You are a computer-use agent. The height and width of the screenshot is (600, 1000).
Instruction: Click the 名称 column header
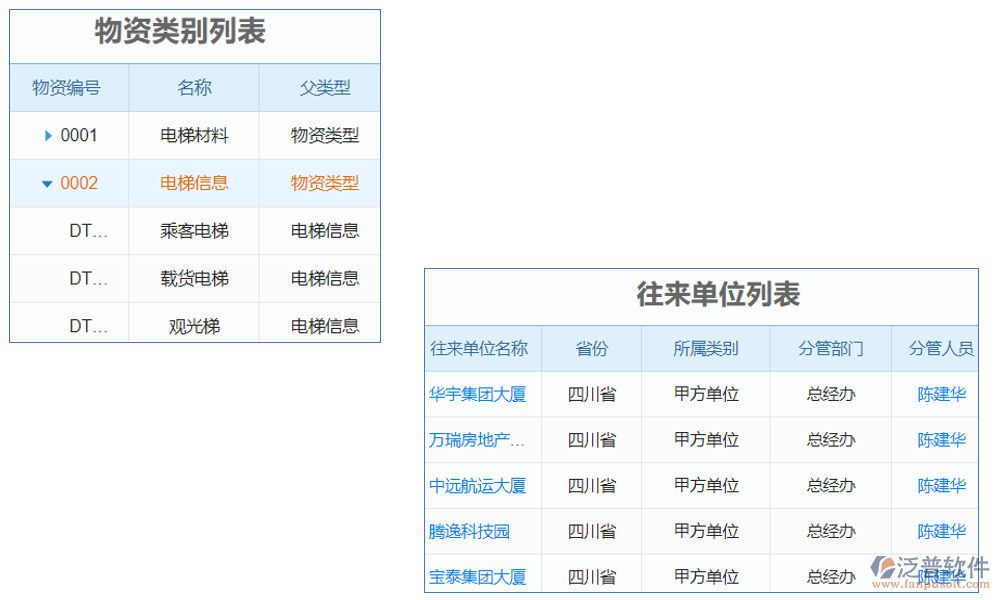pos(193,88)
